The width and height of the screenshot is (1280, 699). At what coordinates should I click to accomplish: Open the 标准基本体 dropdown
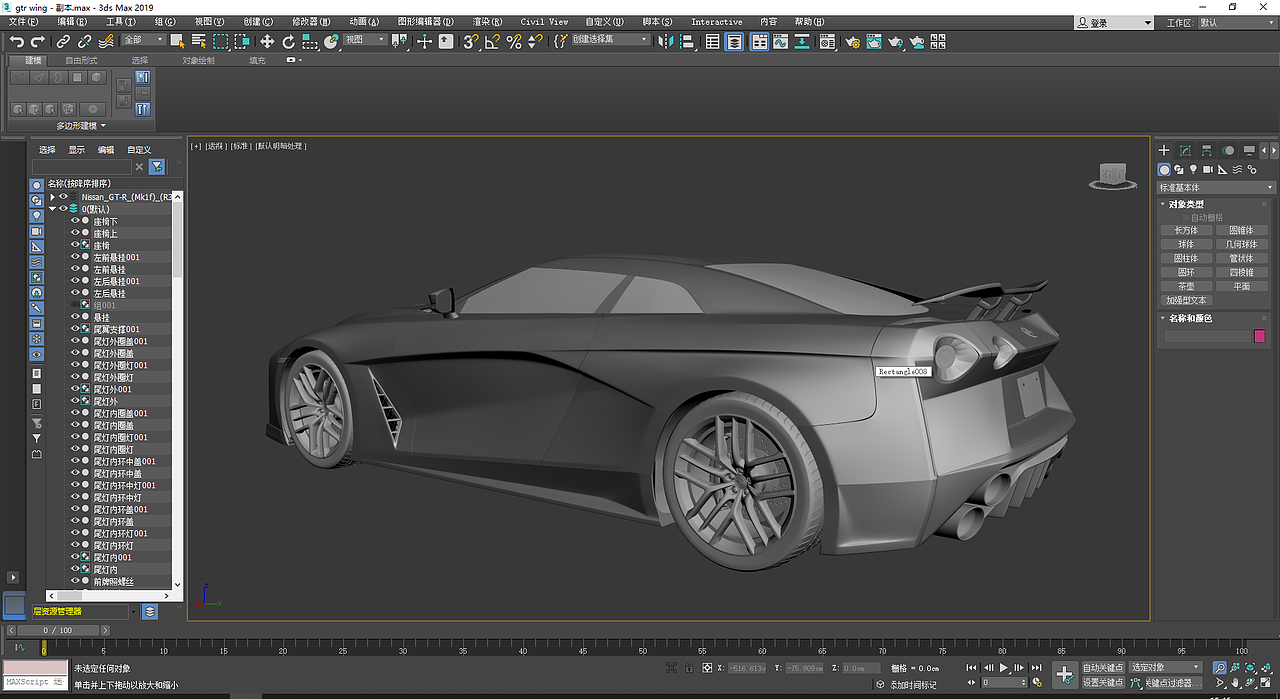click(1215, 187)
